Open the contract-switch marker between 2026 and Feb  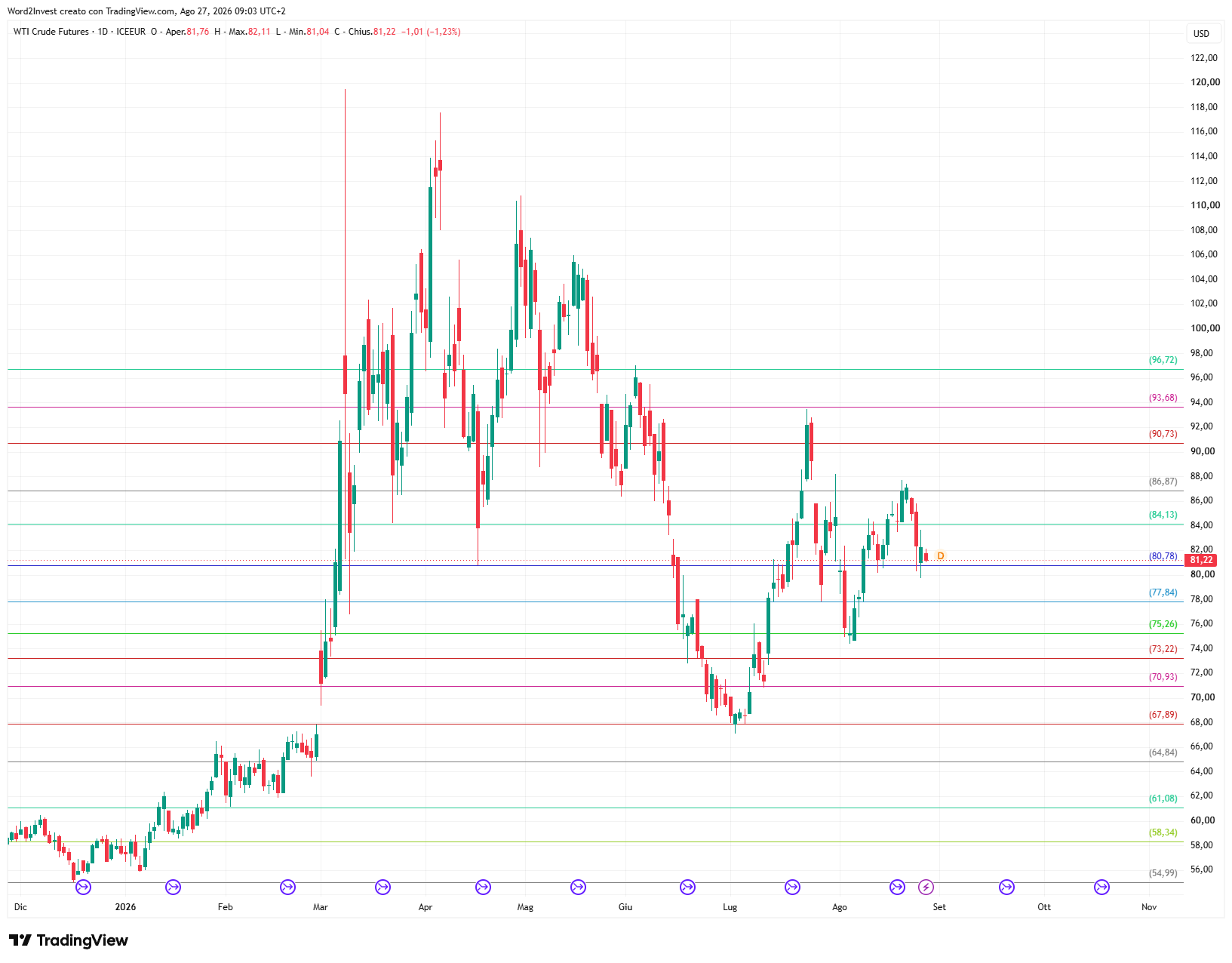(173, 887)
